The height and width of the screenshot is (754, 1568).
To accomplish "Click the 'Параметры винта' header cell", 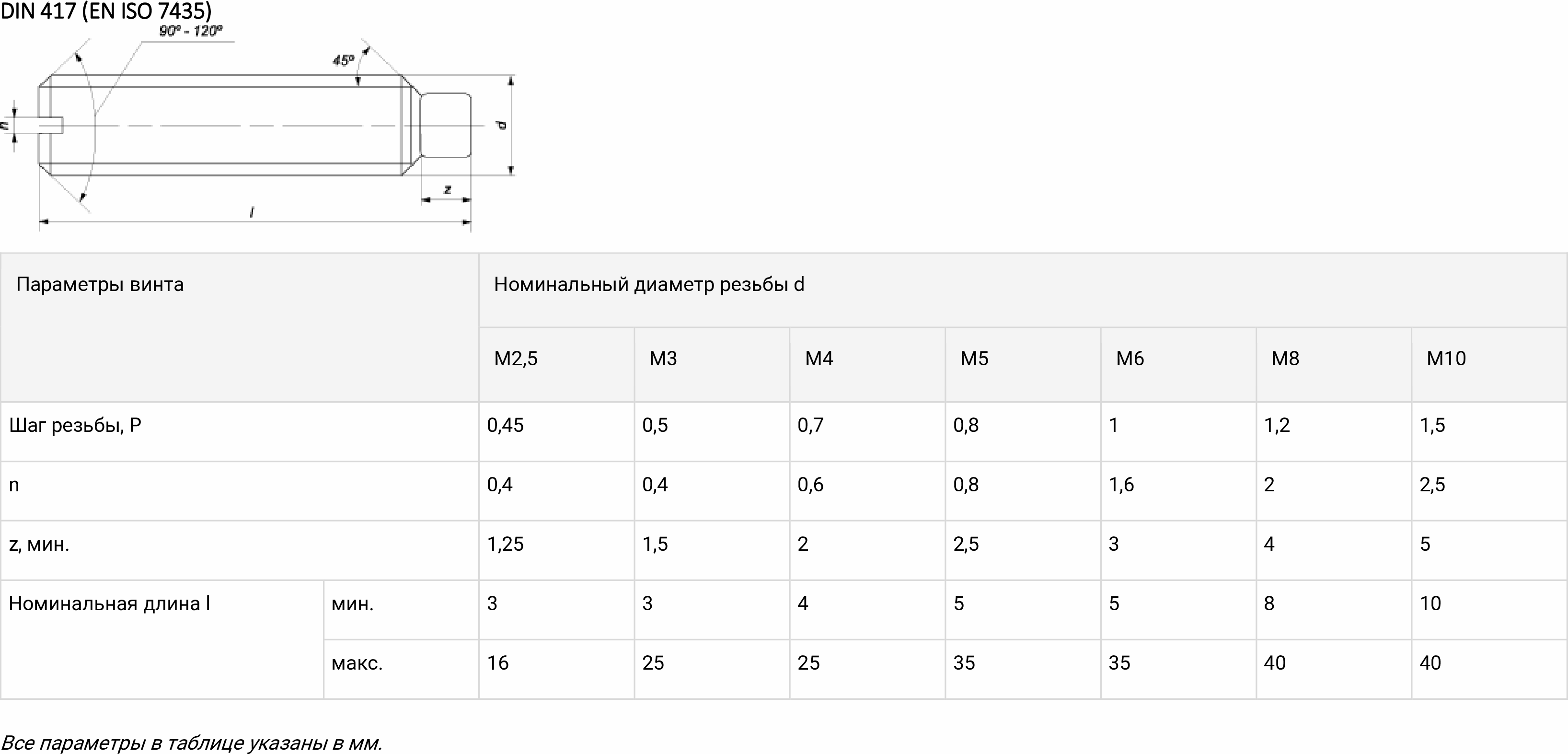I will (239, 327).
